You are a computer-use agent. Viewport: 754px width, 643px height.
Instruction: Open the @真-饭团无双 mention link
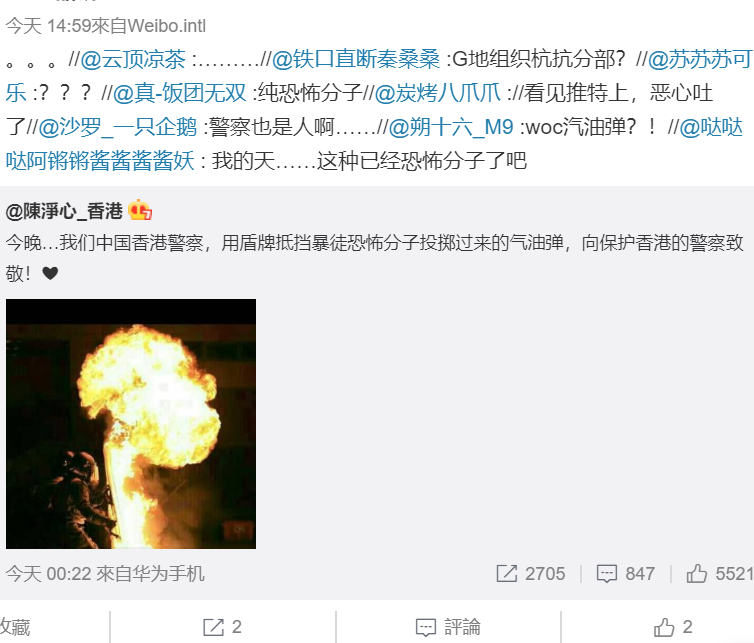click(180, 93)
